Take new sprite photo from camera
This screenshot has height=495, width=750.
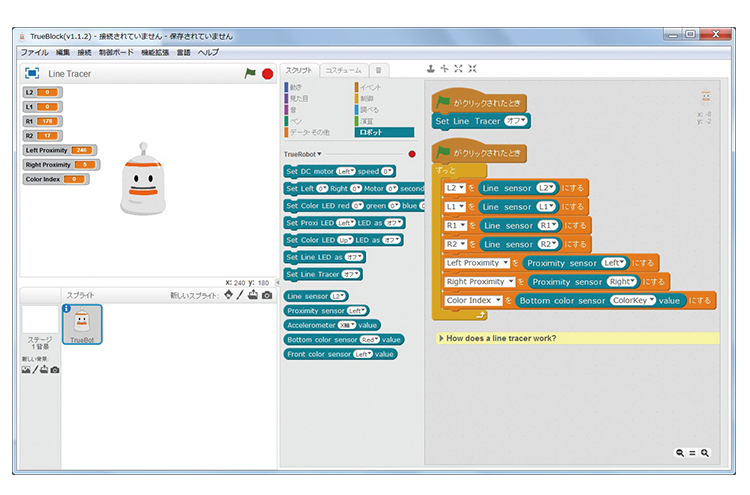267,296
